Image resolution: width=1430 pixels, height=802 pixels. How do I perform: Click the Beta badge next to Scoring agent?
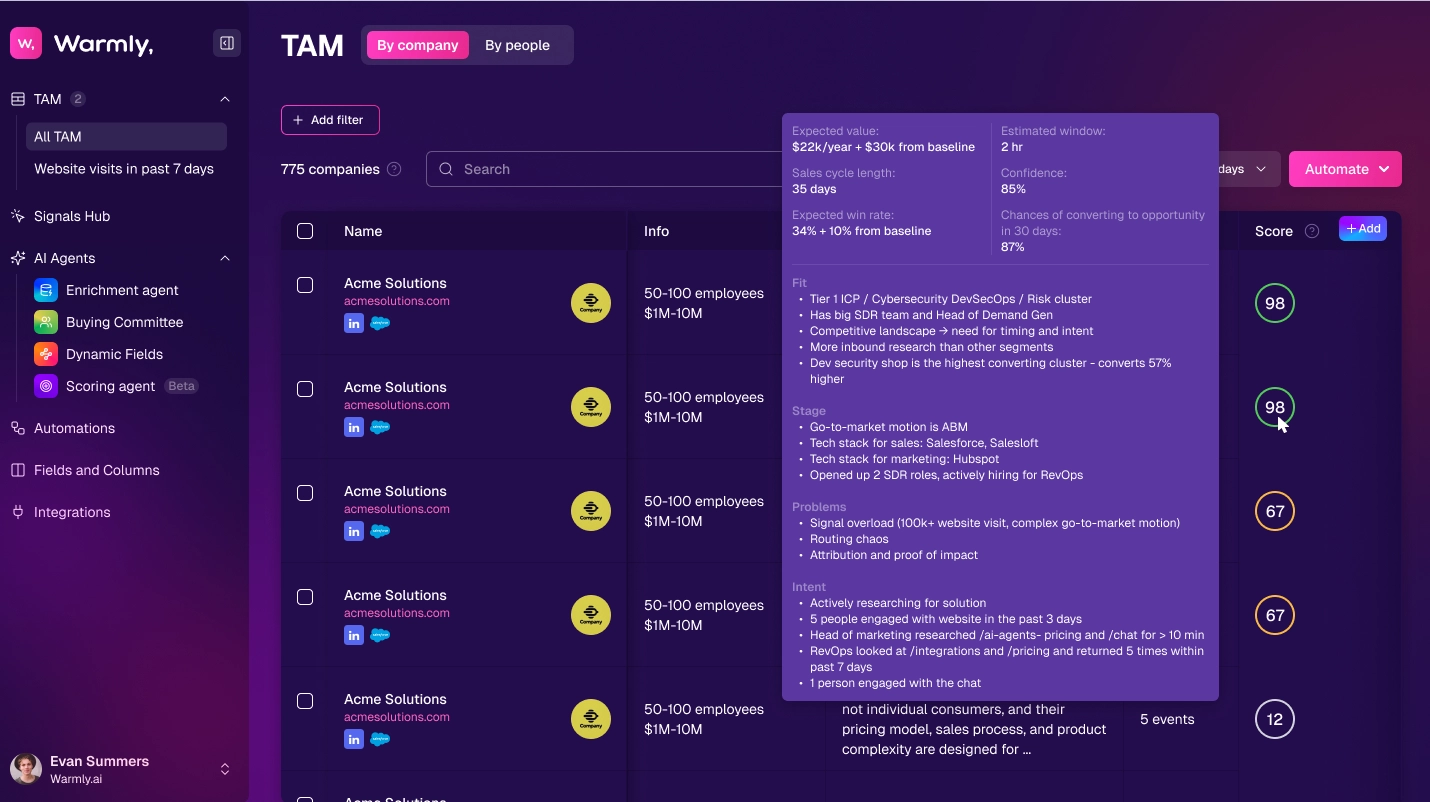(x=181, y=386)
